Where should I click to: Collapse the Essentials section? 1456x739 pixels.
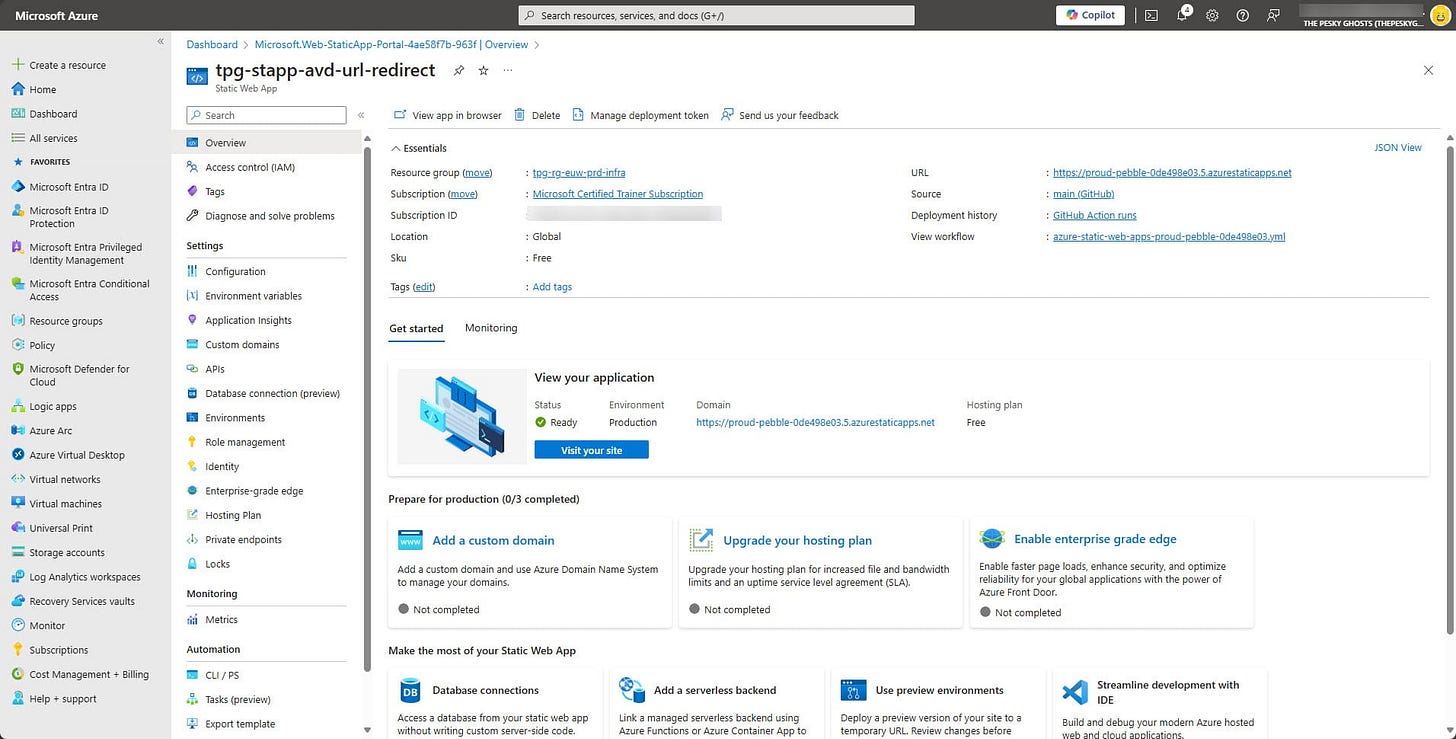(x=396, y=148)
